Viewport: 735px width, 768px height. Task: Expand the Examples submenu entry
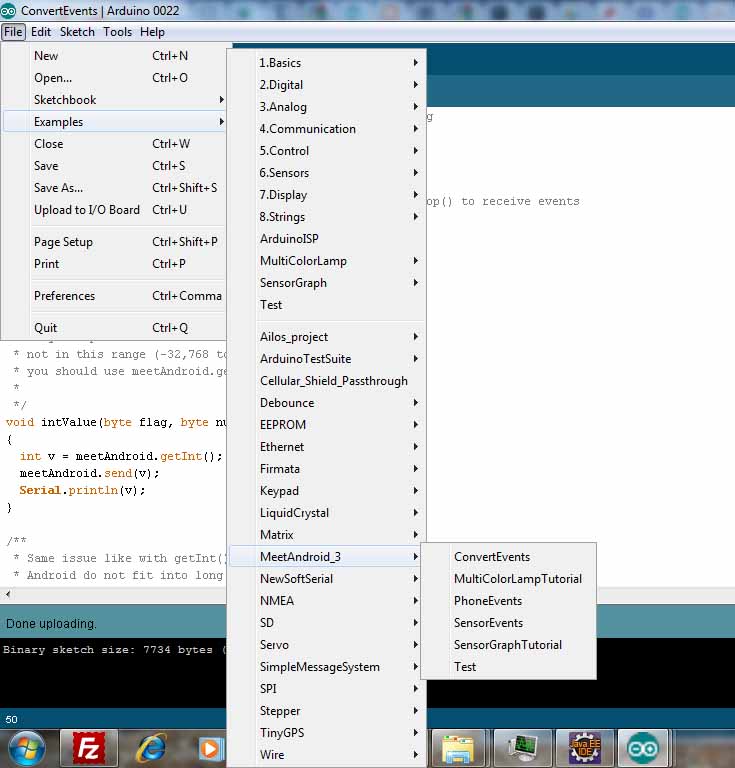point(114,121)
